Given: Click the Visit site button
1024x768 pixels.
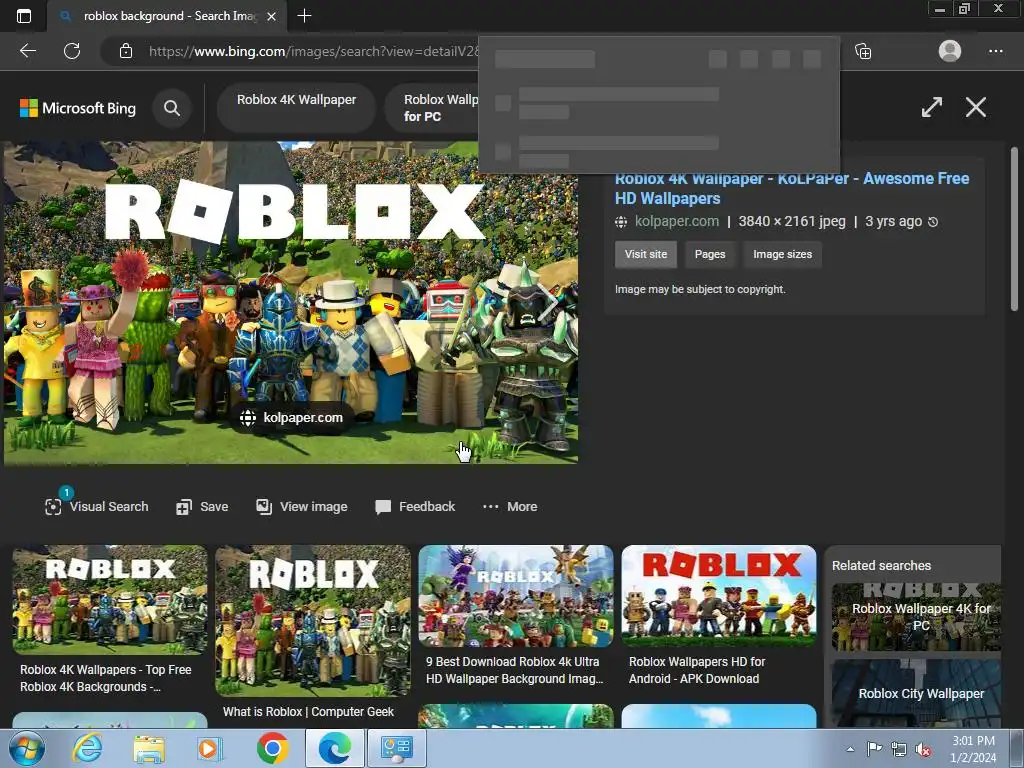Looking at the screenshot, I should (x=645, y=254).
